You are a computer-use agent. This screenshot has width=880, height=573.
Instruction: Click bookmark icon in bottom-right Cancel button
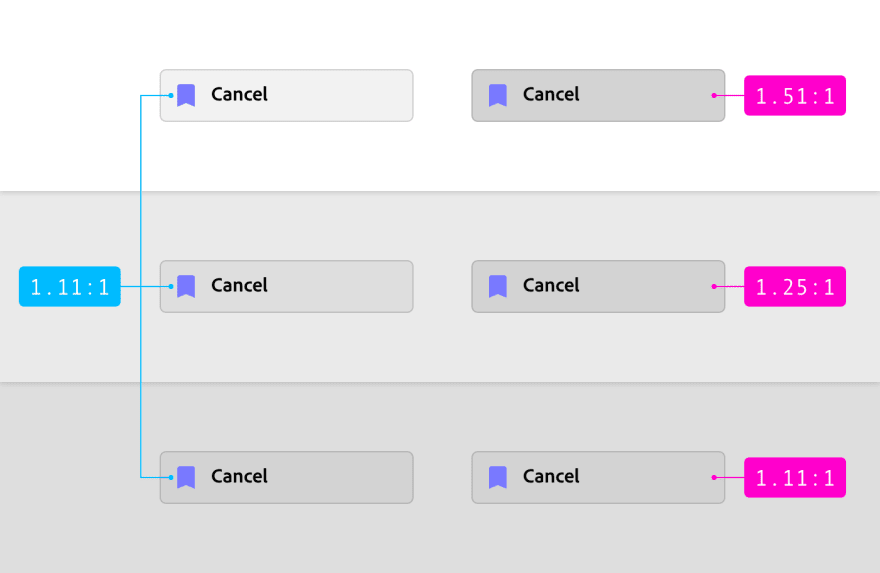click(x=498, y=477)
